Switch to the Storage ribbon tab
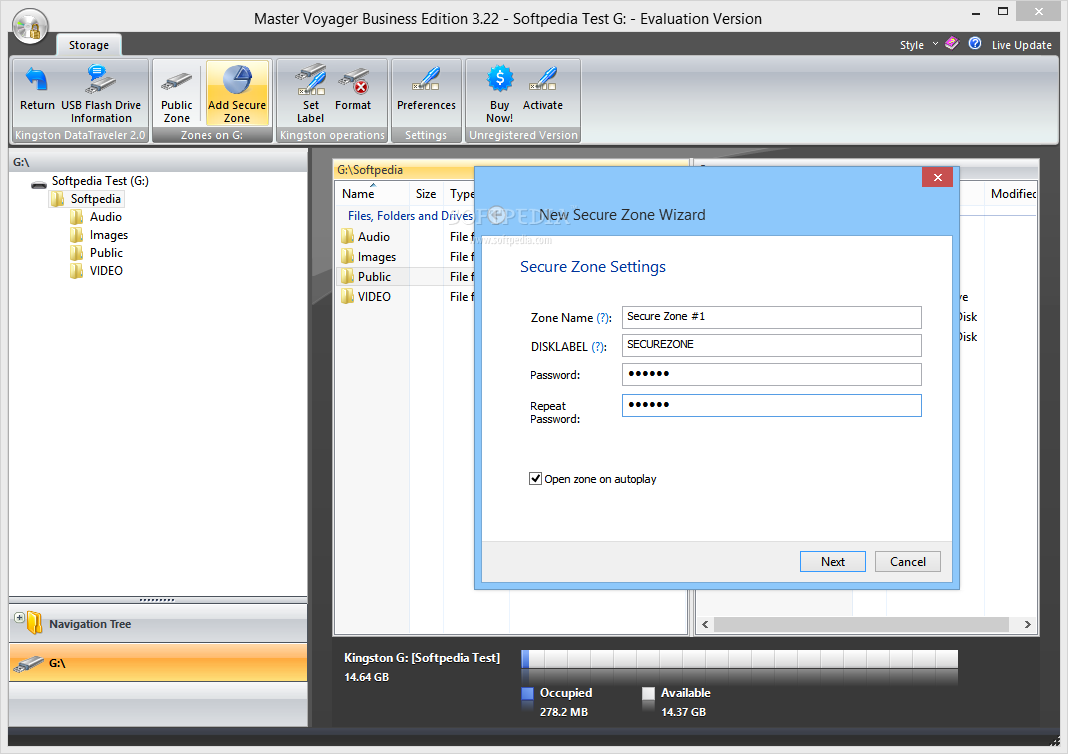Screen dimensions: 1068x754 pyautogui.click(x=89, y=45)
